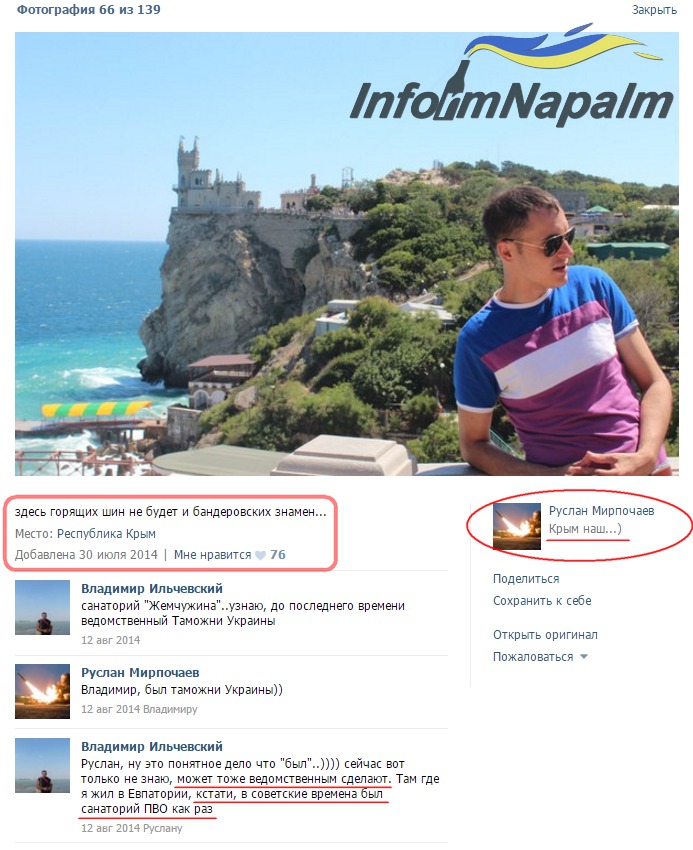Open Владимир Ильчевский name on last comment
Viewport: 693px width, 850px height.
[x=152, y=746]
